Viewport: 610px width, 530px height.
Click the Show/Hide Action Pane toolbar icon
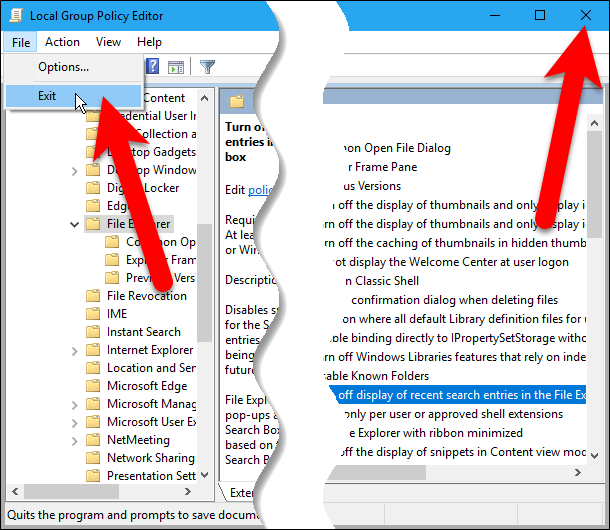click(176, 67)
